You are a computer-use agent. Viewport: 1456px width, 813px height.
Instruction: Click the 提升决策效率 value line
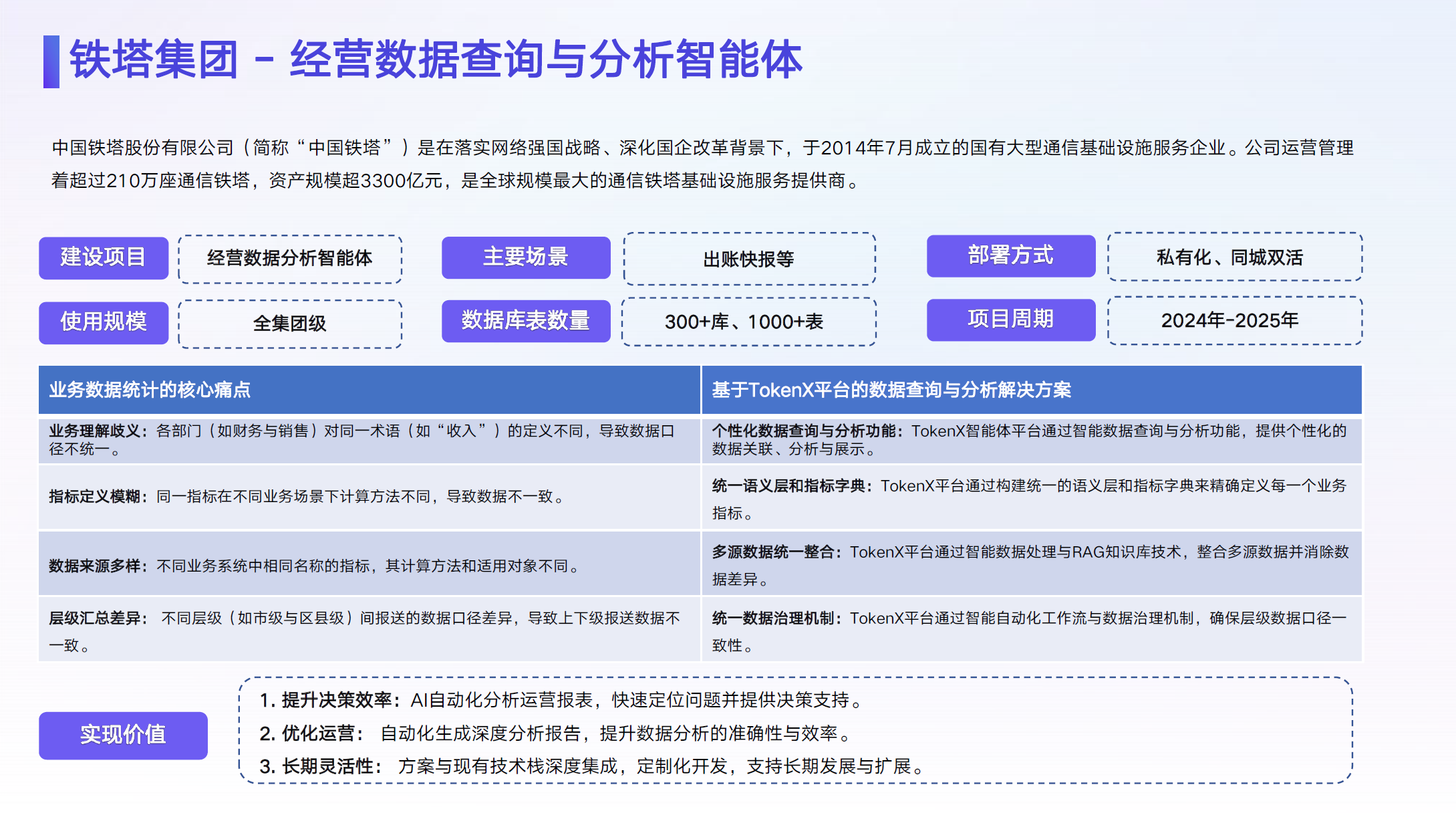(x=561, y=700)
